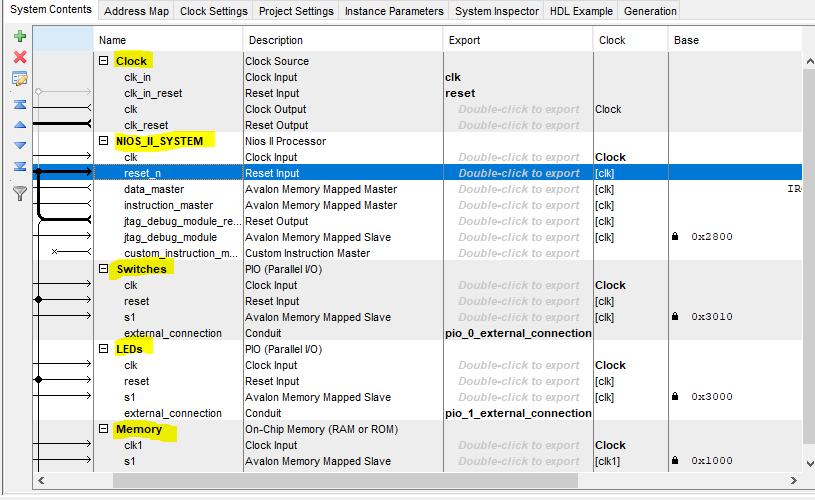Toggle the lock on base address 0x3010
The height and width of the screenshot is (500, 815).
click(x=675, y=317)
